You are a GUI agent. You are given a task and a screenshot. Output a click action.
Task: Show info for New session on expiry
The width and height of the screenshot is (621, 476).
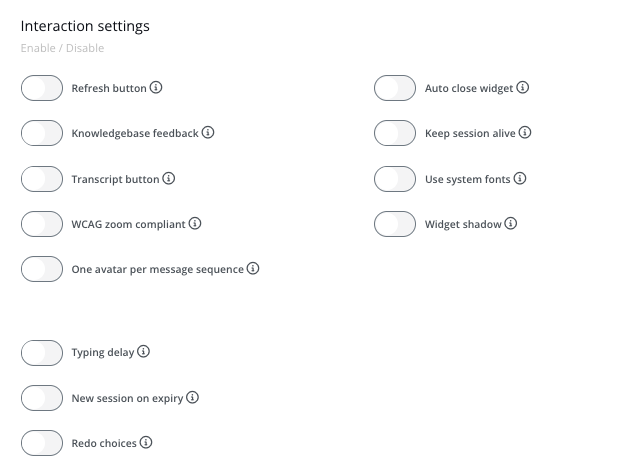pyautogui.click(x=192, y=397)
